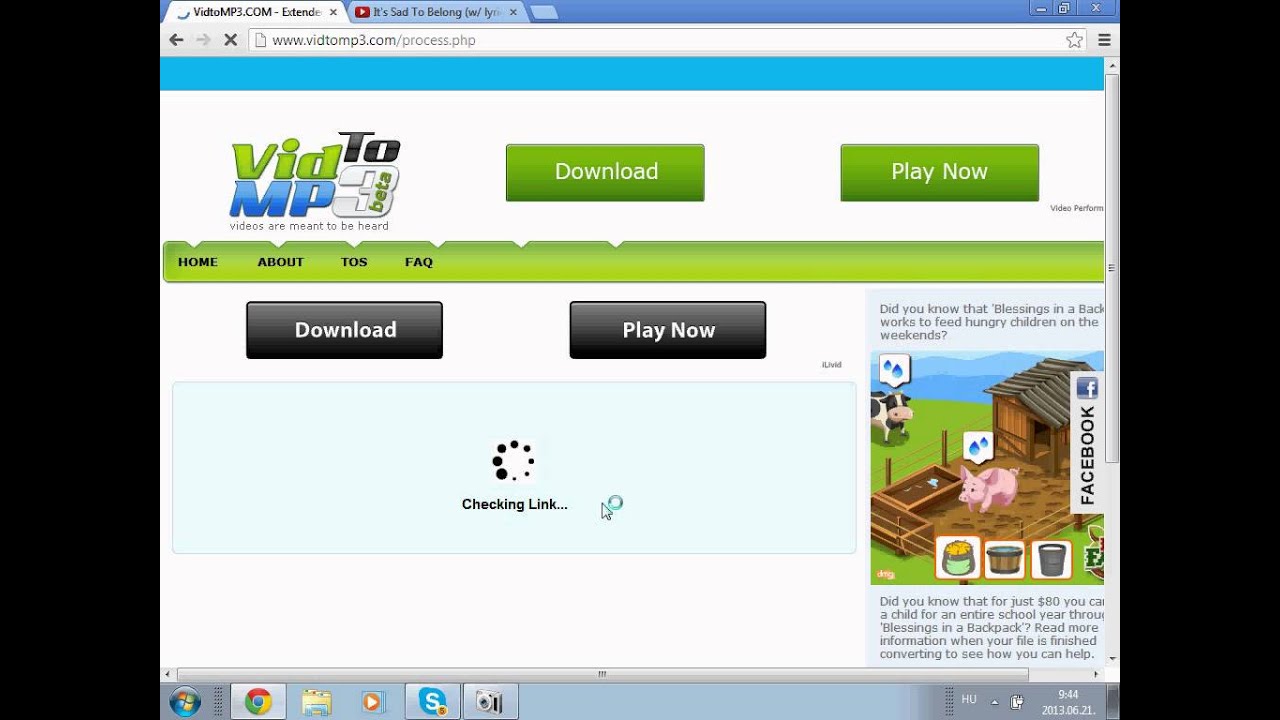Click the HU language indicator
This screenshot has width=1280, height=720.
coord(969,700)
